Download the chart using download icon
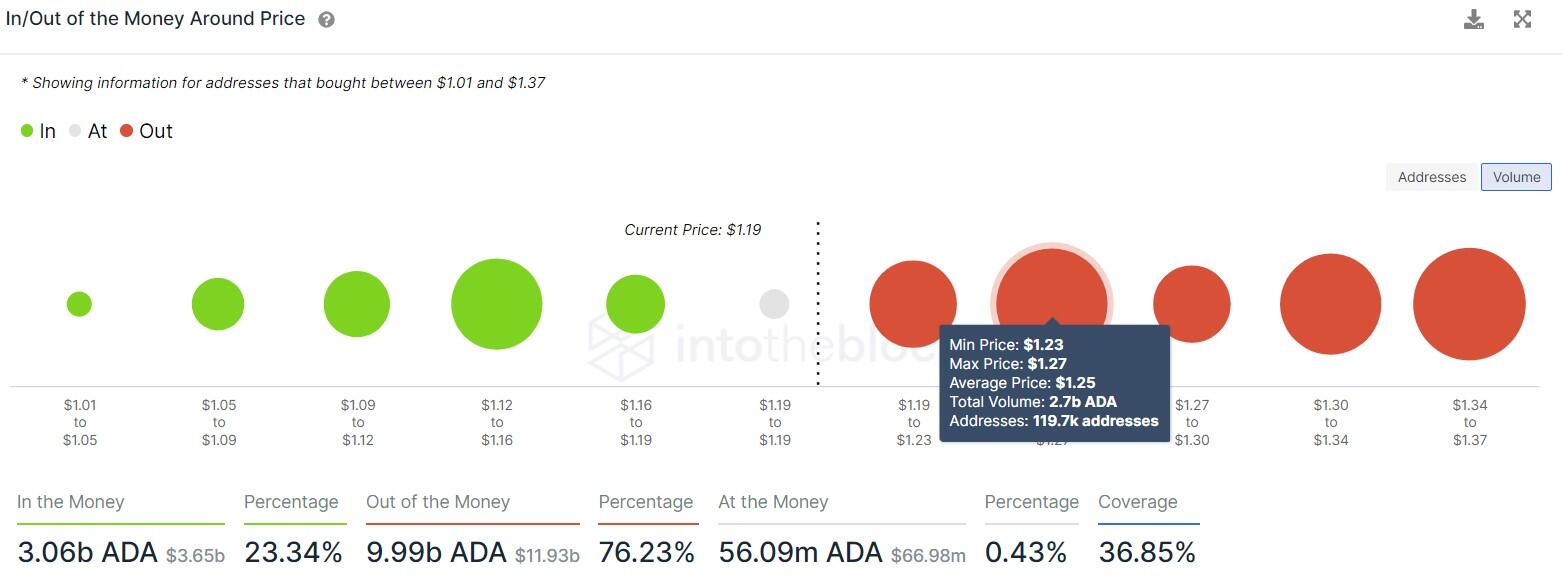Screen dimensions: 1562x585 (1474, 19)
